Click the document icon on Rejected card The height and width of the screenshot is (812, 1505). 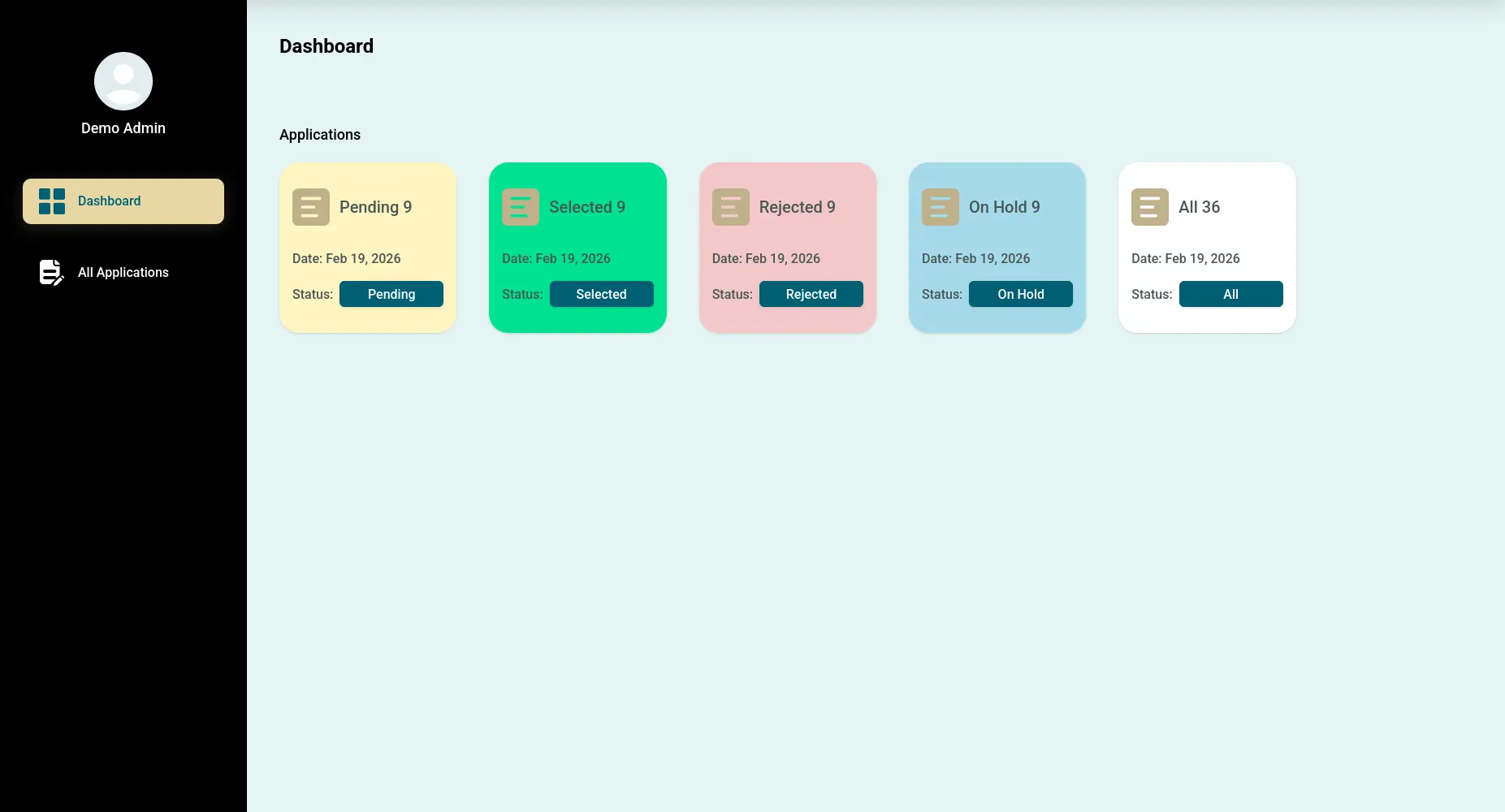[x=730, y=206]
